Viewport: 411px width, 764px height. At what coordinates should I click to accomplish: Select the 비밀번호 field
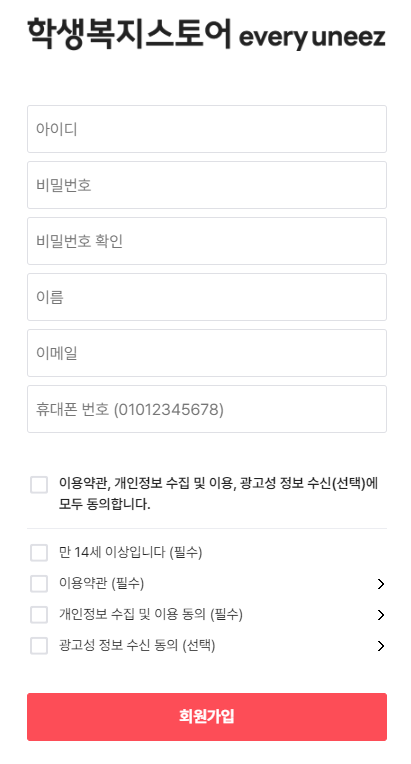pos(207,185)
